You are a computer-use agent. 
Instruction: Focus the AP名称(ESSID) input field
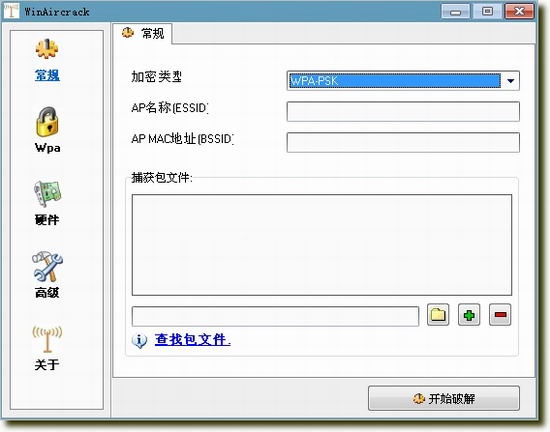click(403, 112)
